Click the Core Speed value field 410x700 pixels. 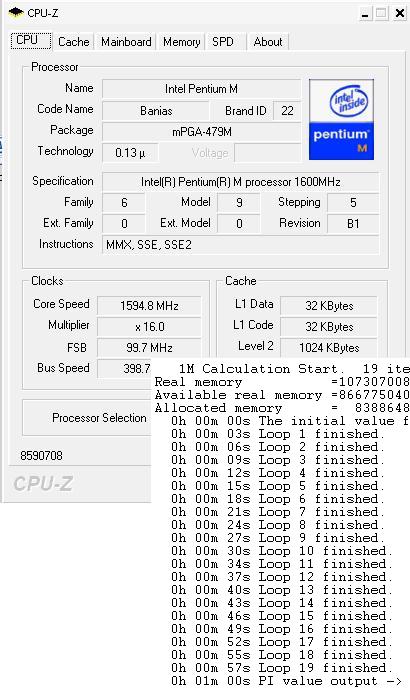click(x=149, y=306)
